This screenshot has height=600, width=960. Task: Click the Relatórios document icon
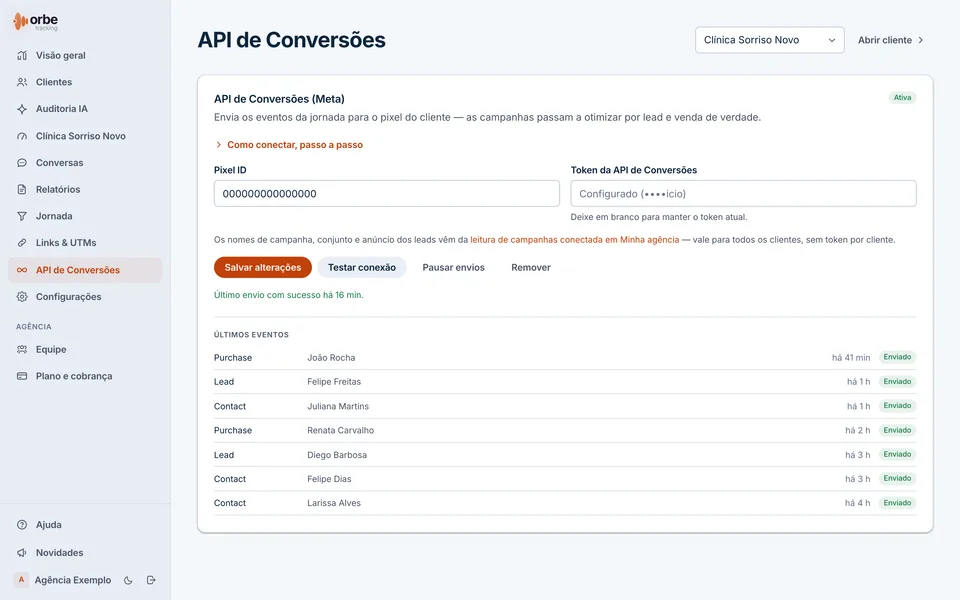point(22,189)
